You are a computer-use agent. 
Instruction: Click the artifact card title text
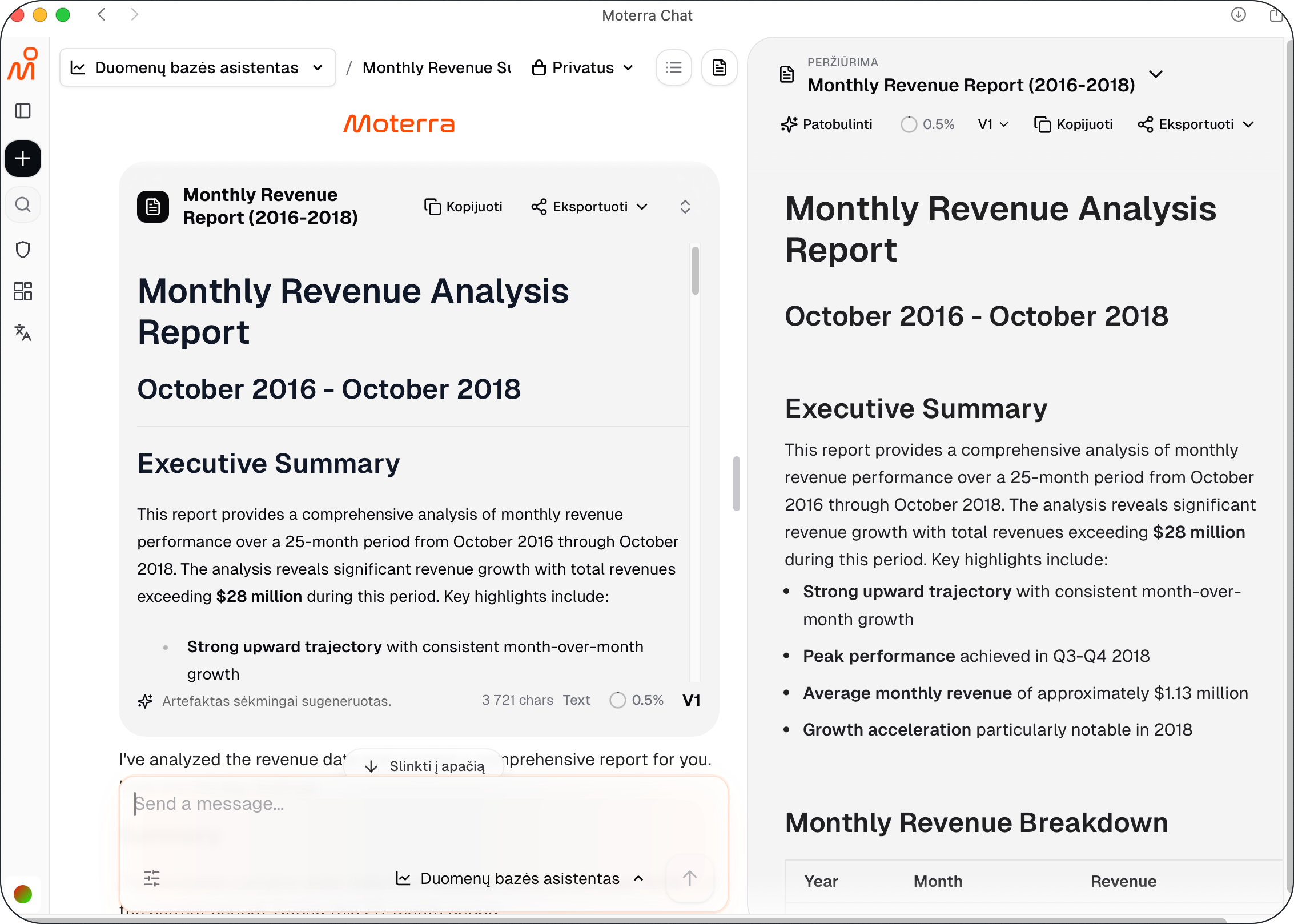[x=270, y=206]
